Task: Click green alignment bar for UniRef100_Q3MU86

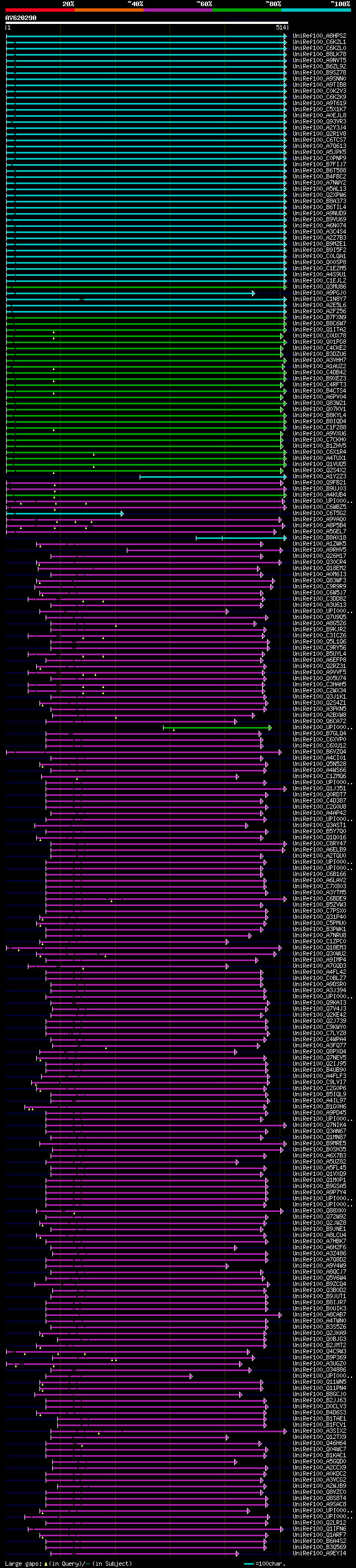Action: [x=146, y=286]
